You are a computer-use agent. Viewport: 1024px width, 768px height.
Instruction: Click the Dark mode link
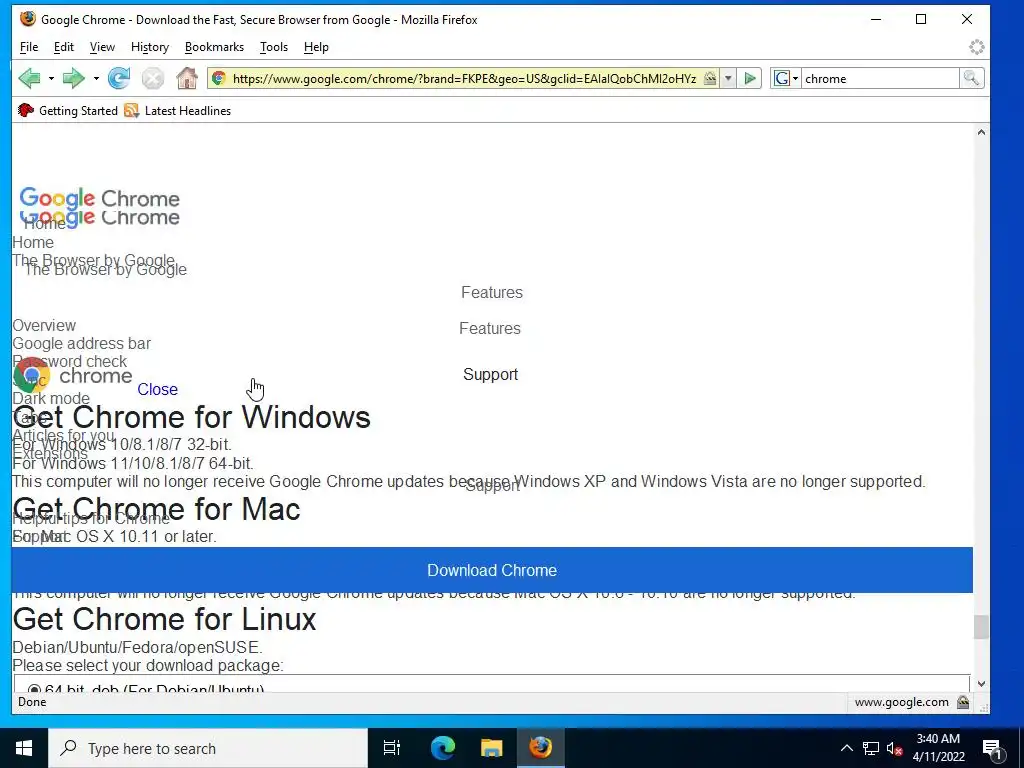pyautogui.click(x=51, y=398)
